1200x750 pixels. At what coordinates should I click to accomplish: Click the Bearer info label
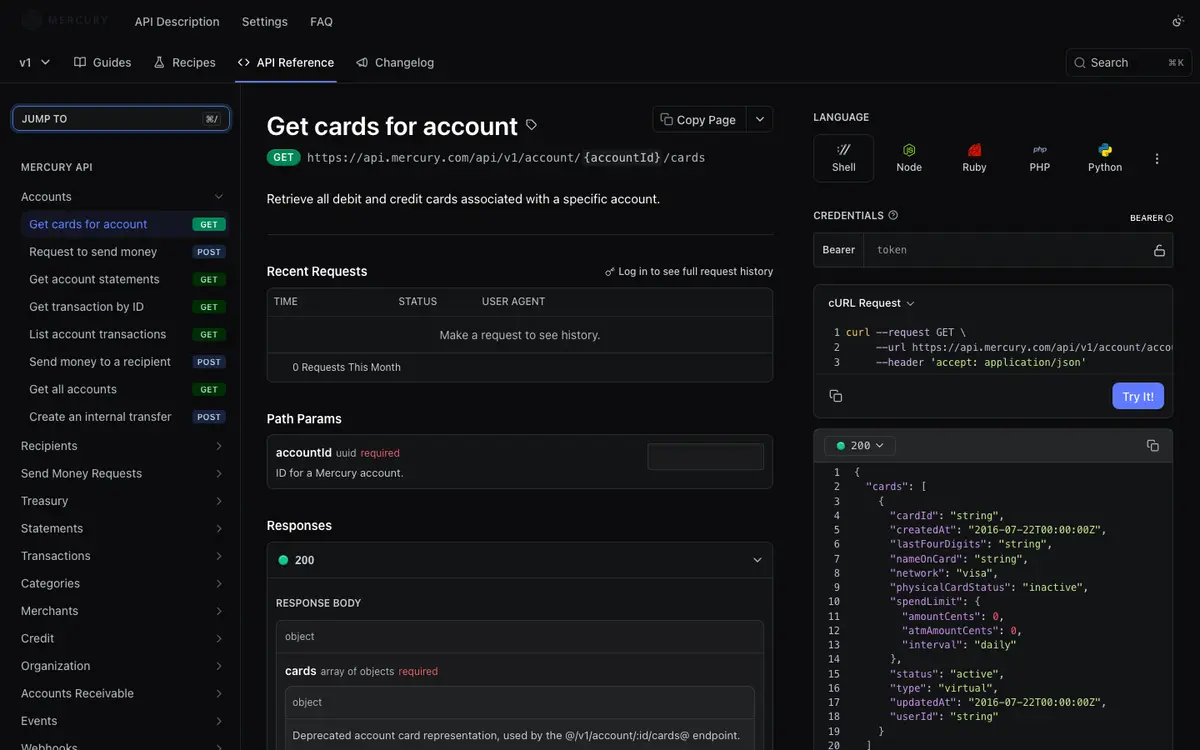pyautogui.click(x=1151, y=218)
